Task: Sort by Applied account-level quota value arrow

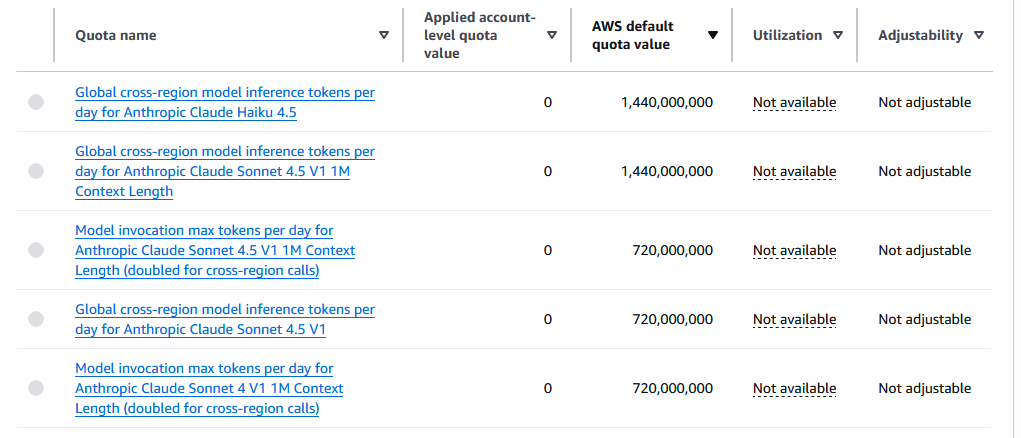Action: pos(551,35)
